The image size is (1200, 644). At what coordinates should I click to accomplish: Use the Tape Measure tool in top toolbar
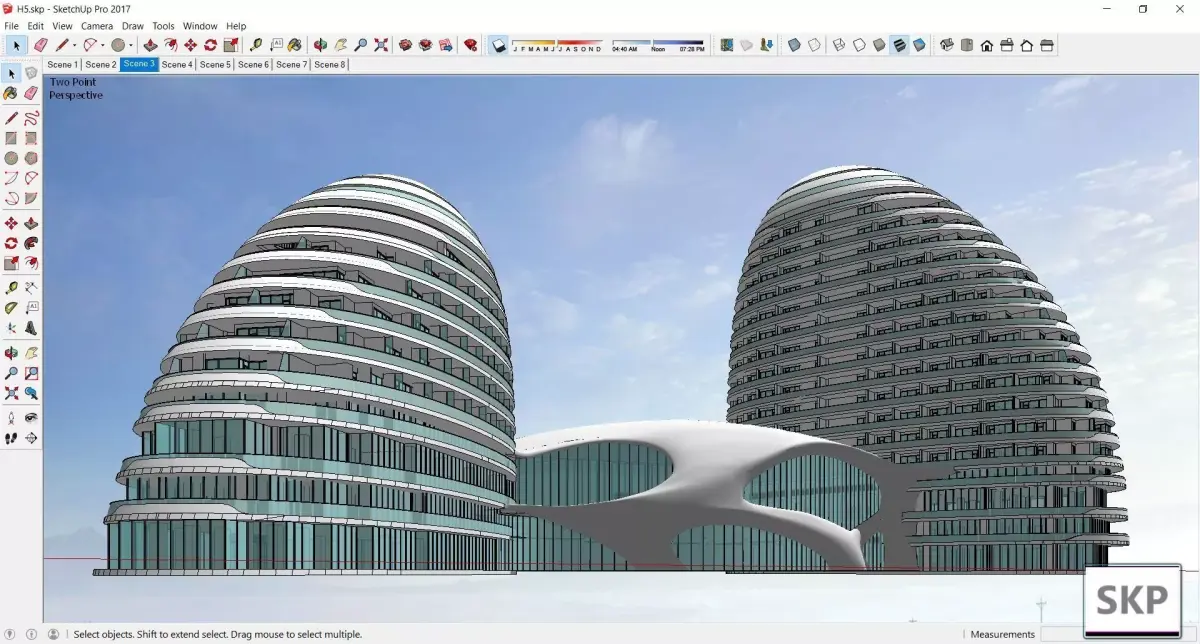pyautogui.click(x=256, y=45)
